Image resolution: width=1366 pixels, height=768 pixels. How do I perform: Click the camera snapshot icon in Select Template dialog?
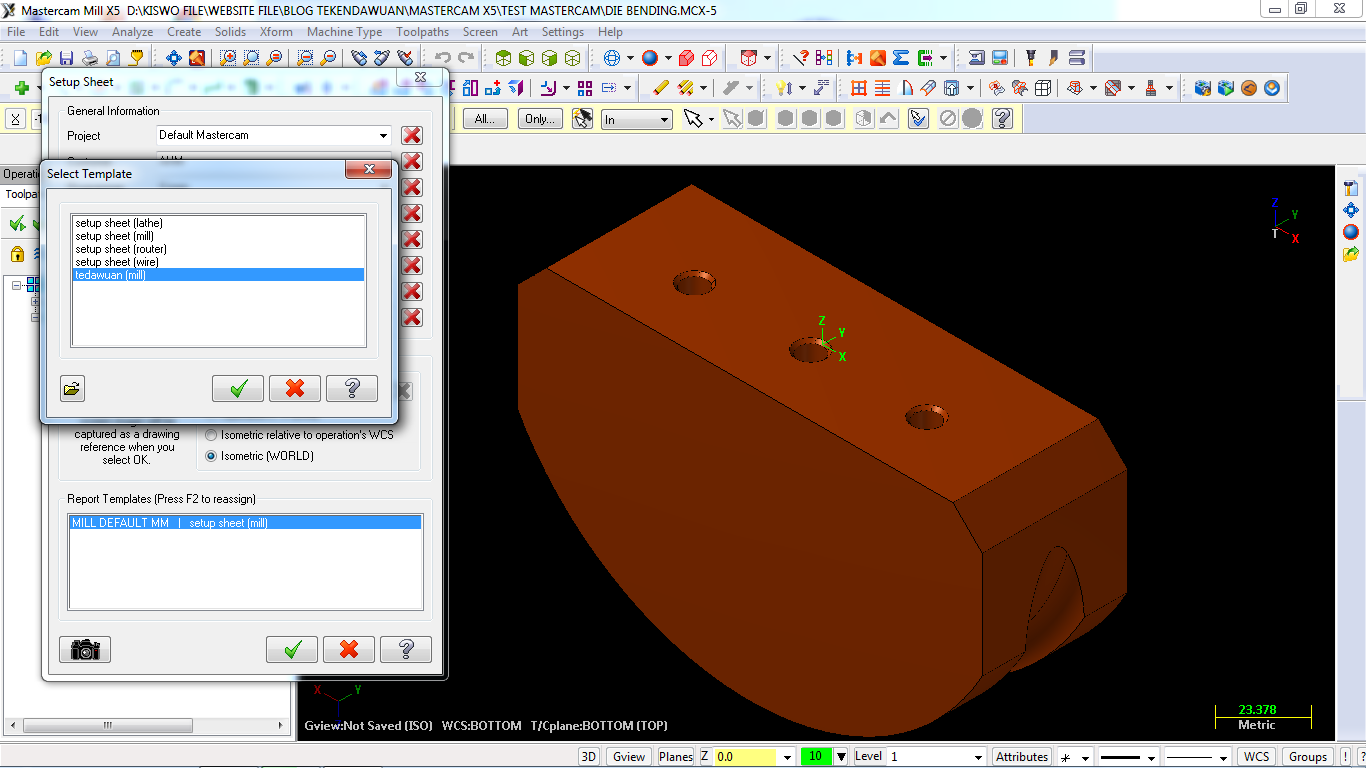pos(85,649)
